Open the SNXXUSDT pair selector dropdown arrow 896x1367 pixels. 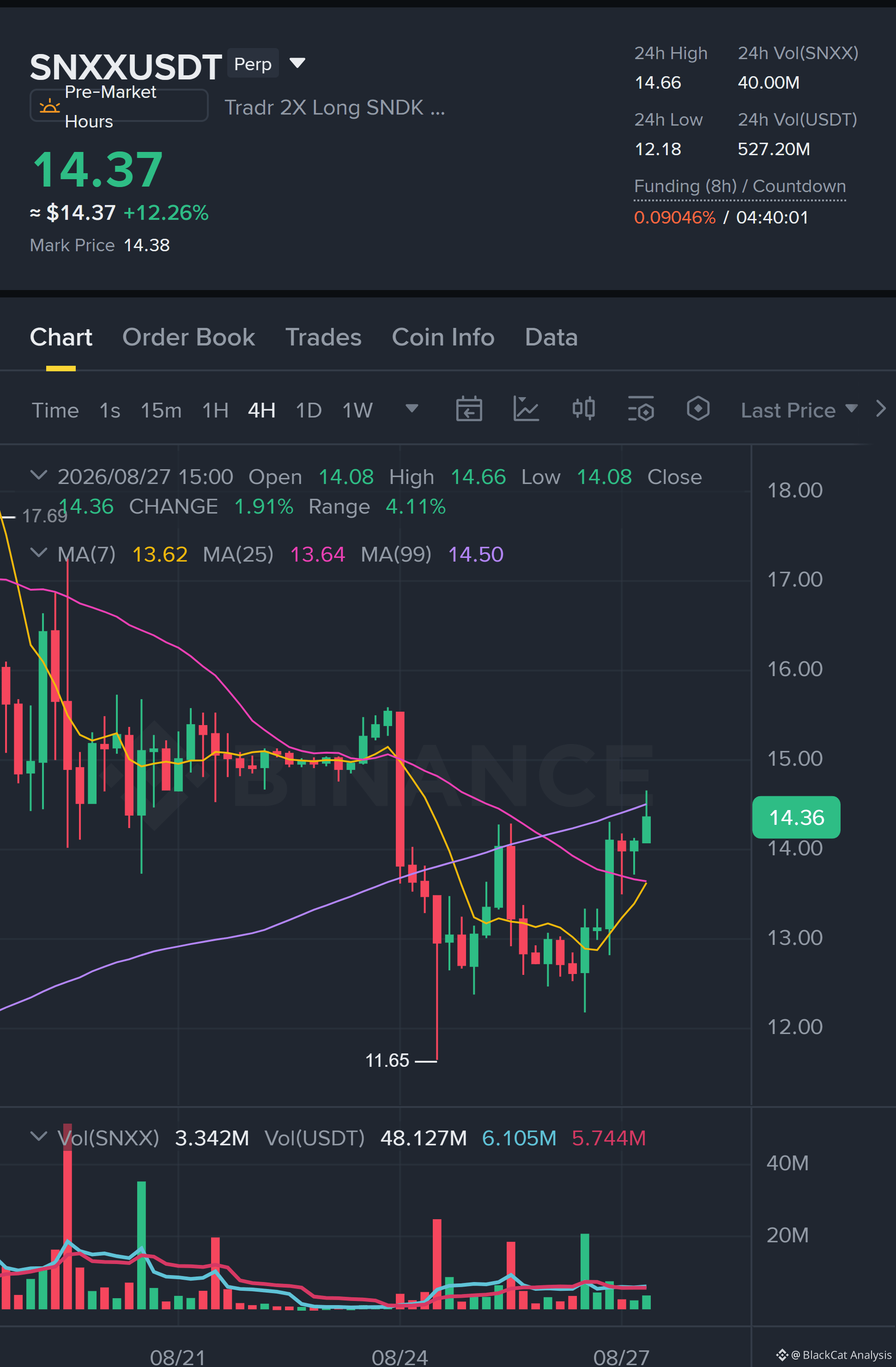click(x=297, y=63)
